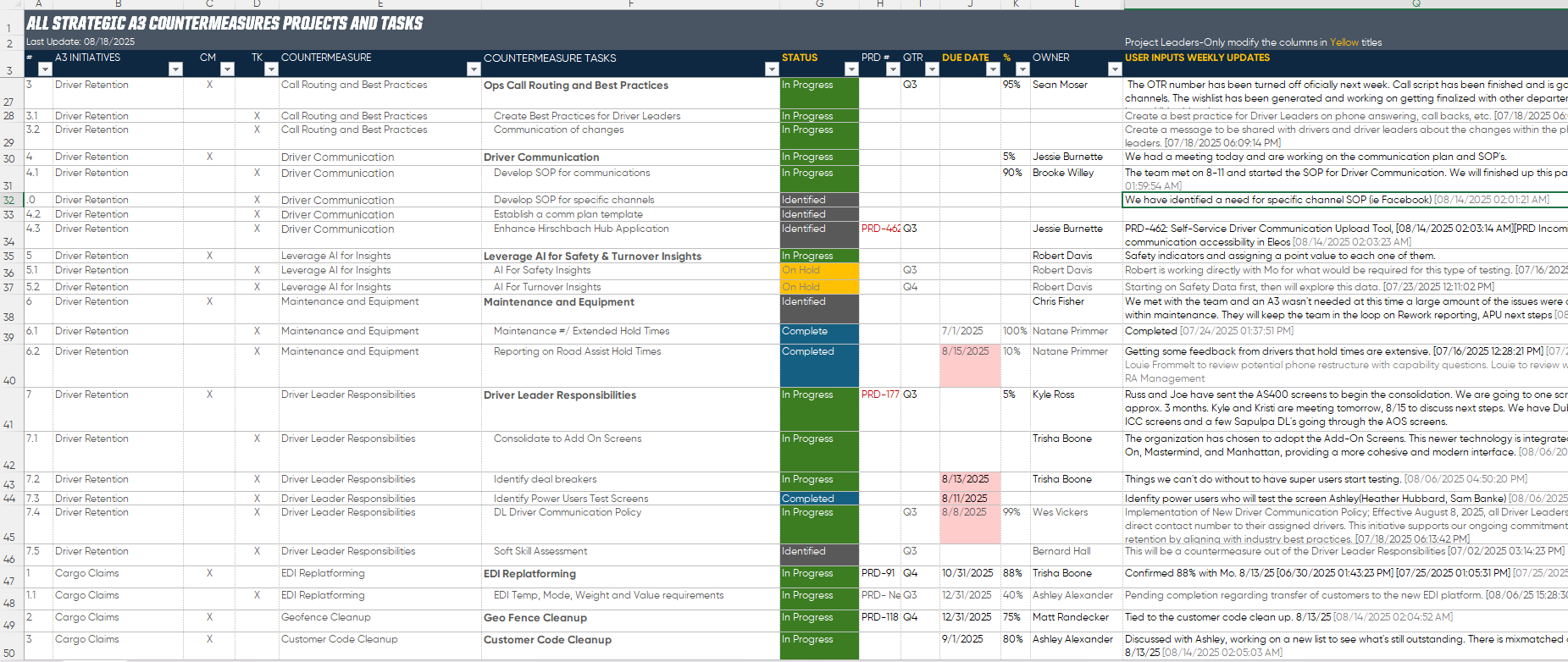
Task: Open the COUNTERMEASURE column filter dropdown
Action: pos(474,69)
